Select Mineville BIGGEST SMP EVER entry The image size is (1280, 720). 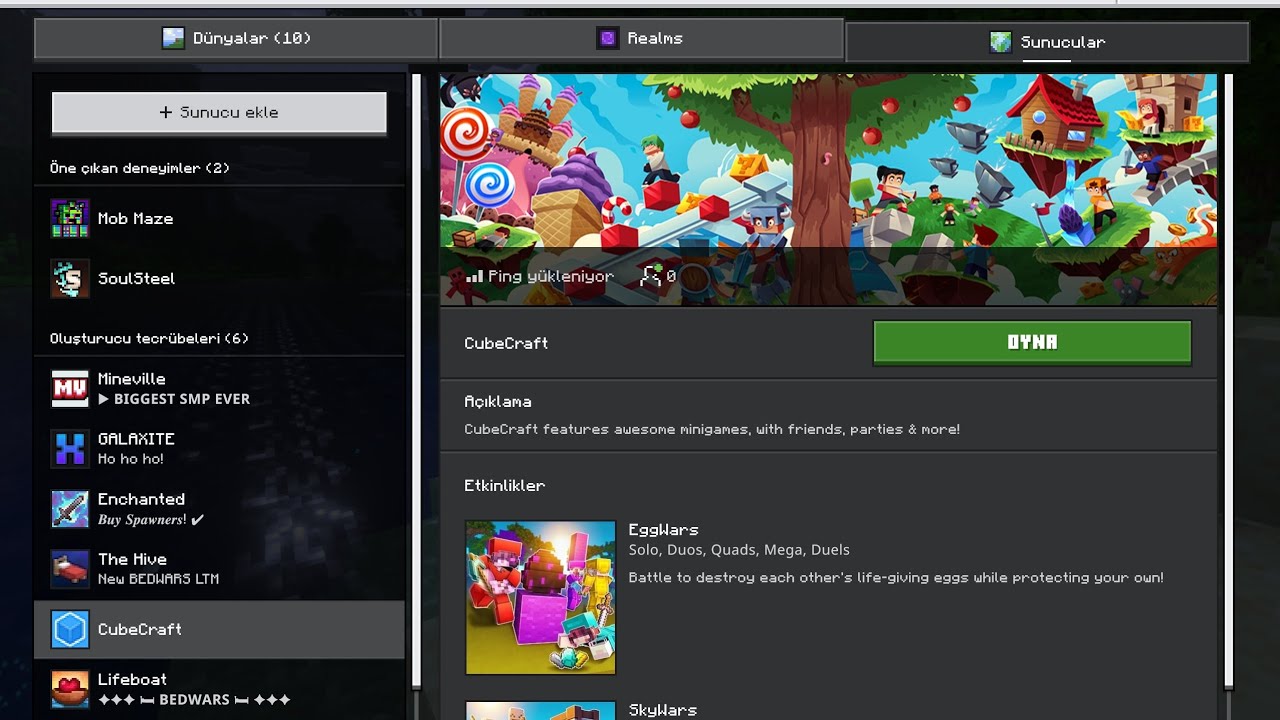tap(219, 389)
